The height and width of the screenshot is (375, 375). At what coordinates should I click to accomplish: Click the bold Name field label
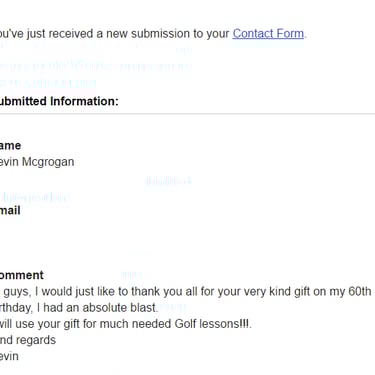(x=10, y=146)
